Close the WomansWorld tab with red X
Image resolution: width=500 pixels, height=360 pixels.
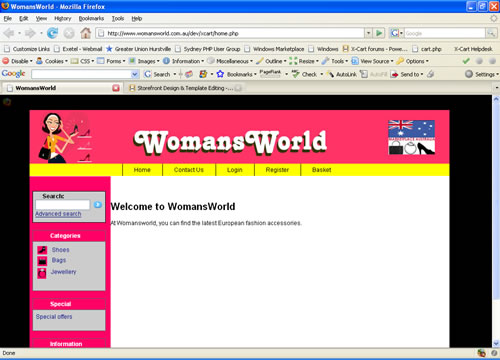tap(116, 88)
